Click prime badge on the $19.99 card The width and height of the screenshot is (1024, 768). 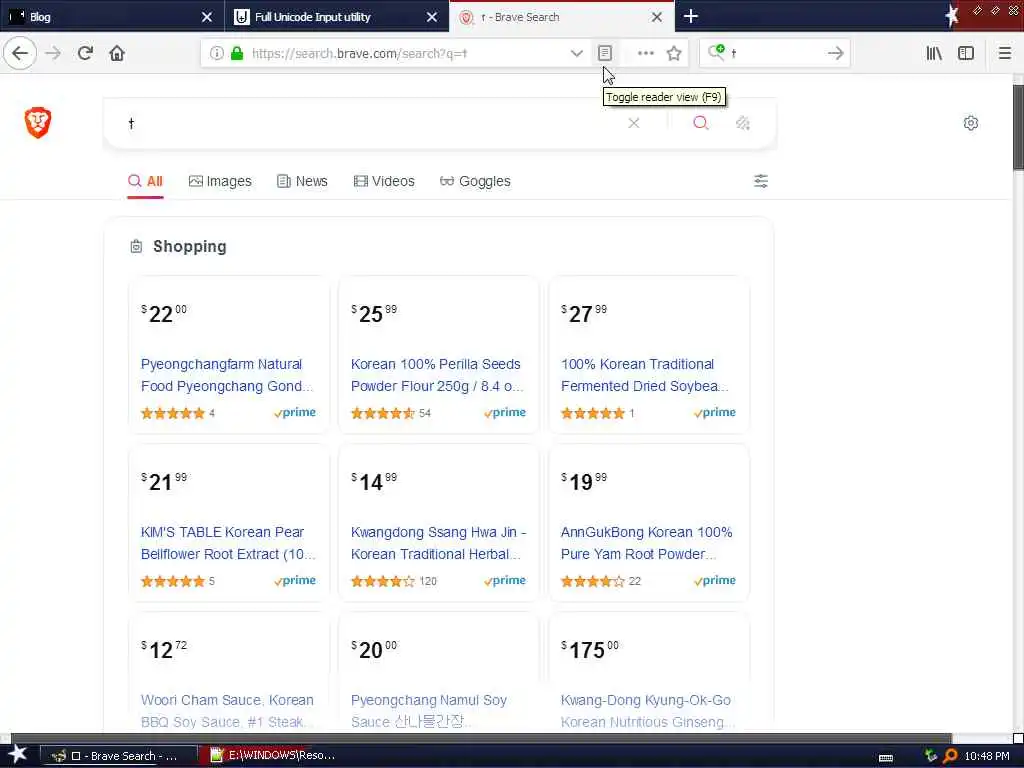click(714, 580)
